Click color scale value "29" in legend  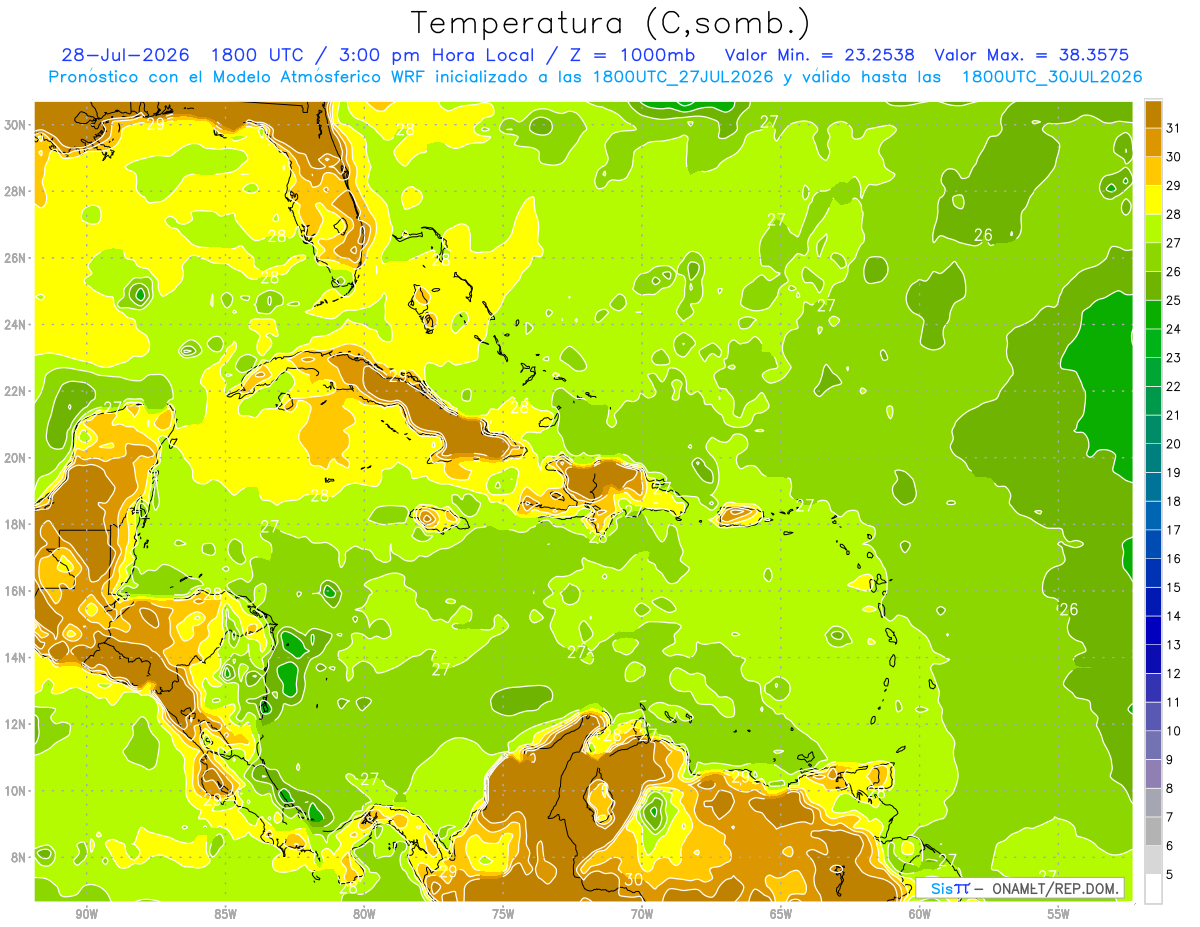tap(1174, 186)
